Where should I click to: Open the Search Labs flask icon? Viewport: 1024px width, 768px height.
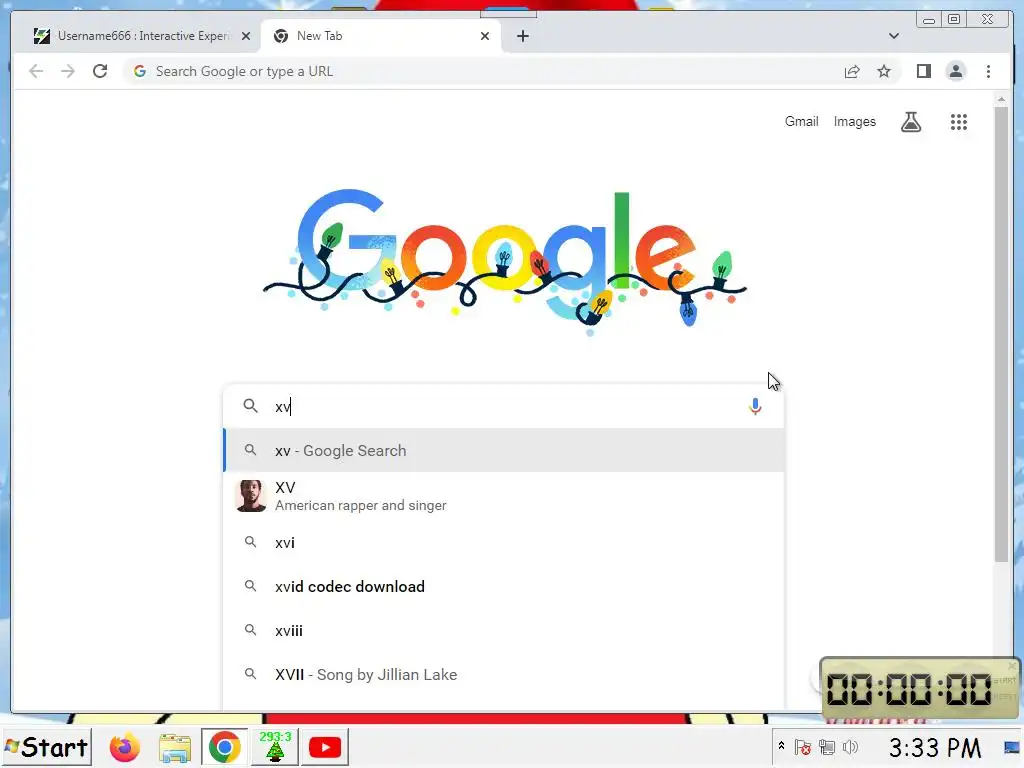coord(911,121)
